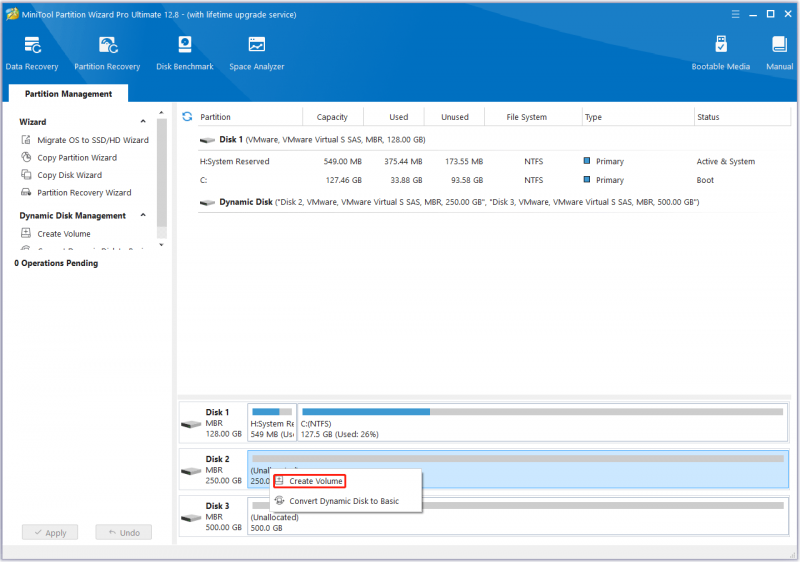Image resolution: width=800 pixels, height=562 pixels.
Task: Open the Data Recovery tool
Action: coord(32,53)
